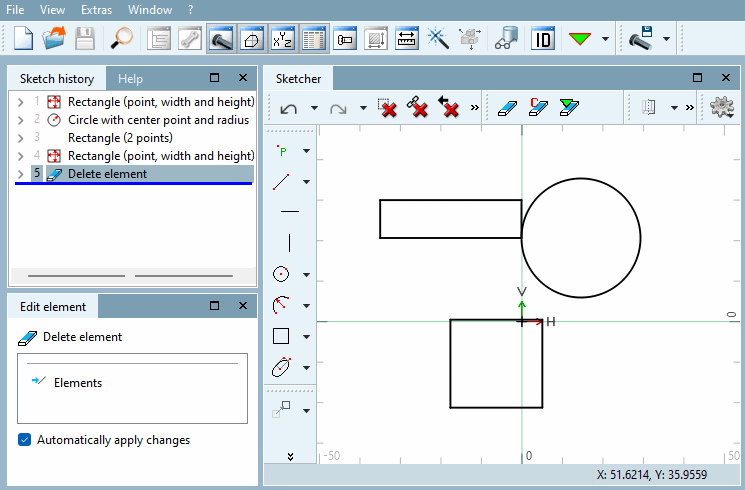
Task: Click the wrench settings icon in toolbar
Action: (x=190, y=38)
